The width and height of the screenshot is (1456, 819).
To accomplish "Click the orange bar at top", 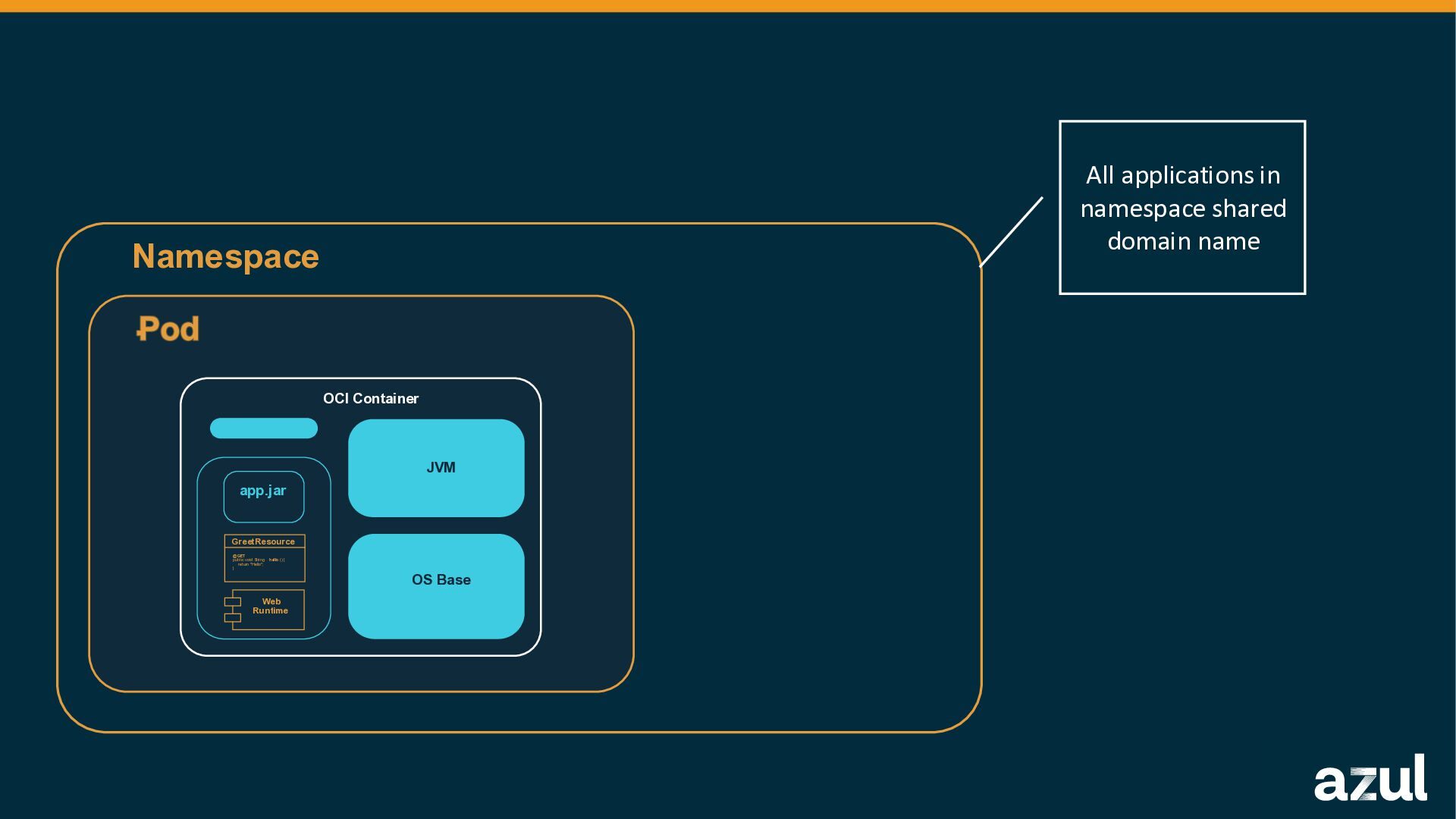I will pyautogui.click(x=728, y=6).
